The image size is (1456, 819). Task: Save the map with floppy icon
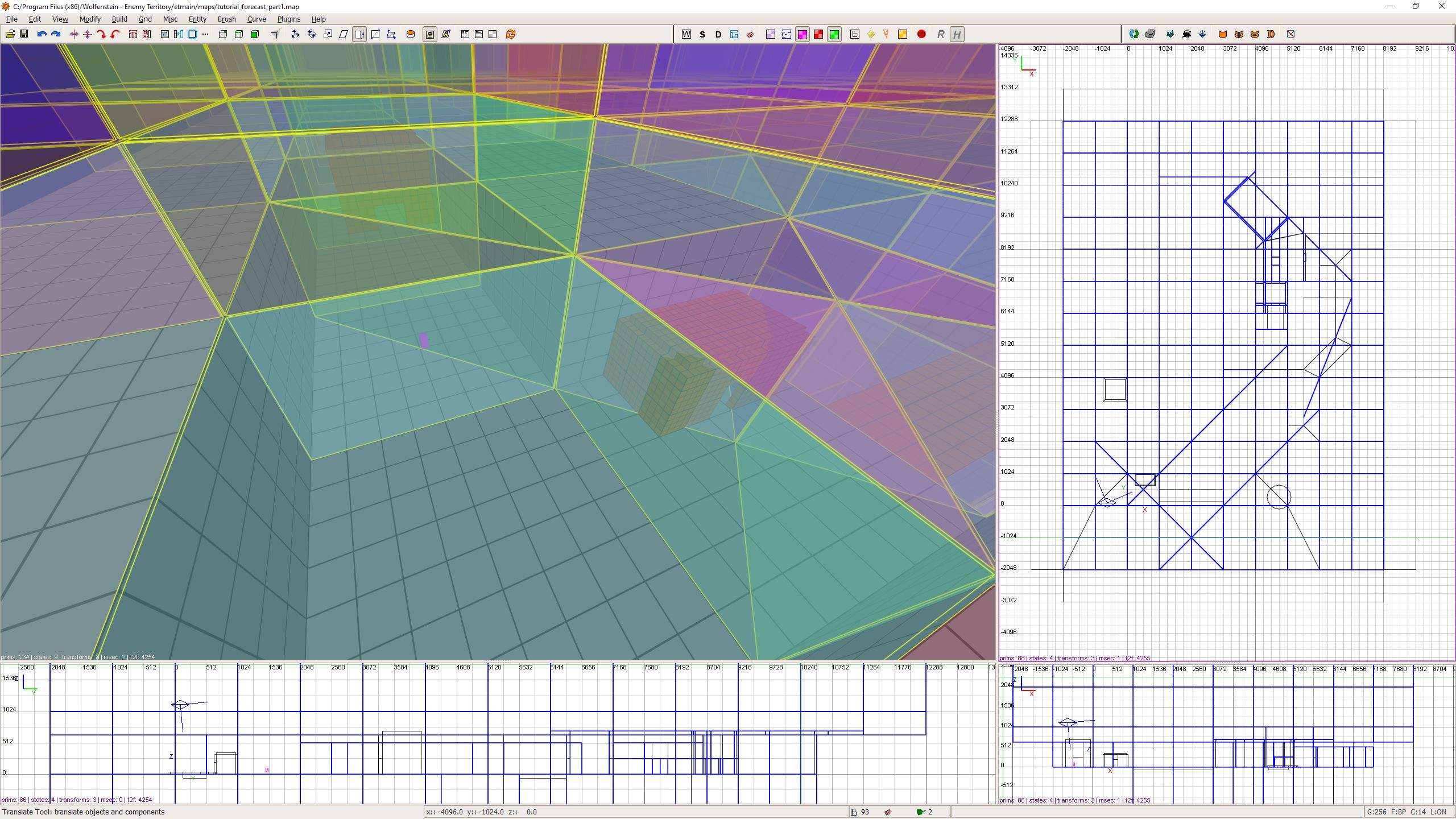coord(24,34)
